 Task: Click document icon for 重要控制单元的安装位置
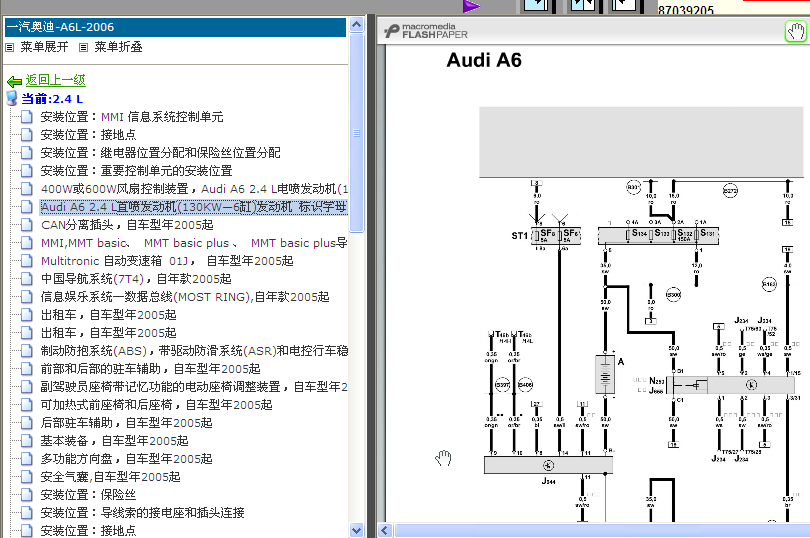click(27, 171)
